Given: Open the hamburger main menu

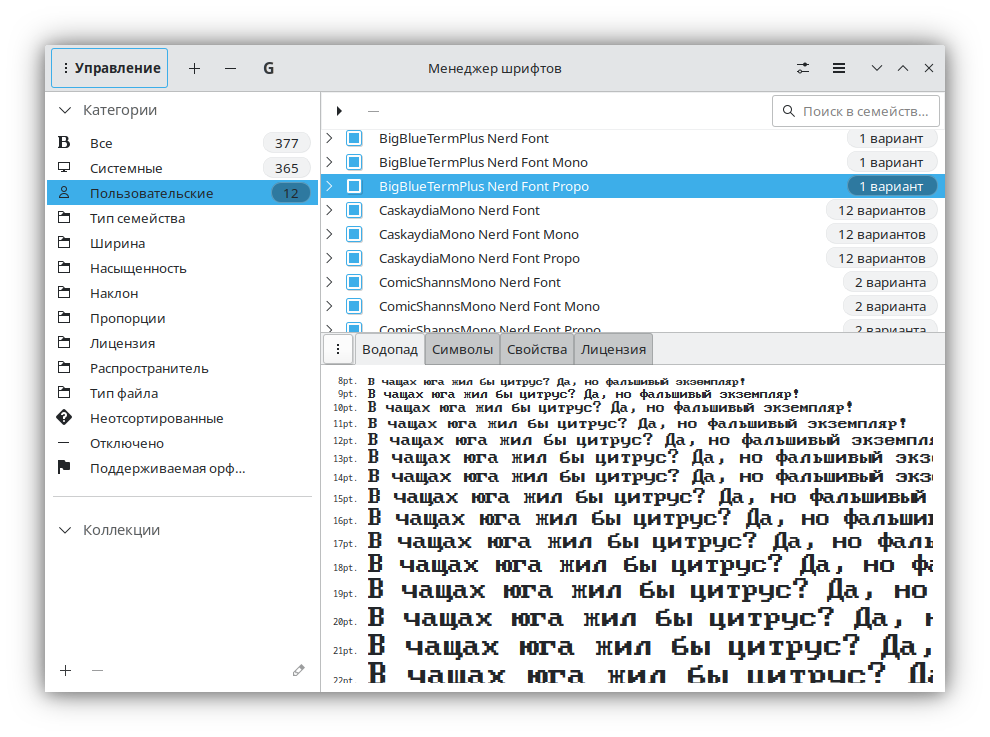Looking at the screenshot, I should (x=838, y=68).
